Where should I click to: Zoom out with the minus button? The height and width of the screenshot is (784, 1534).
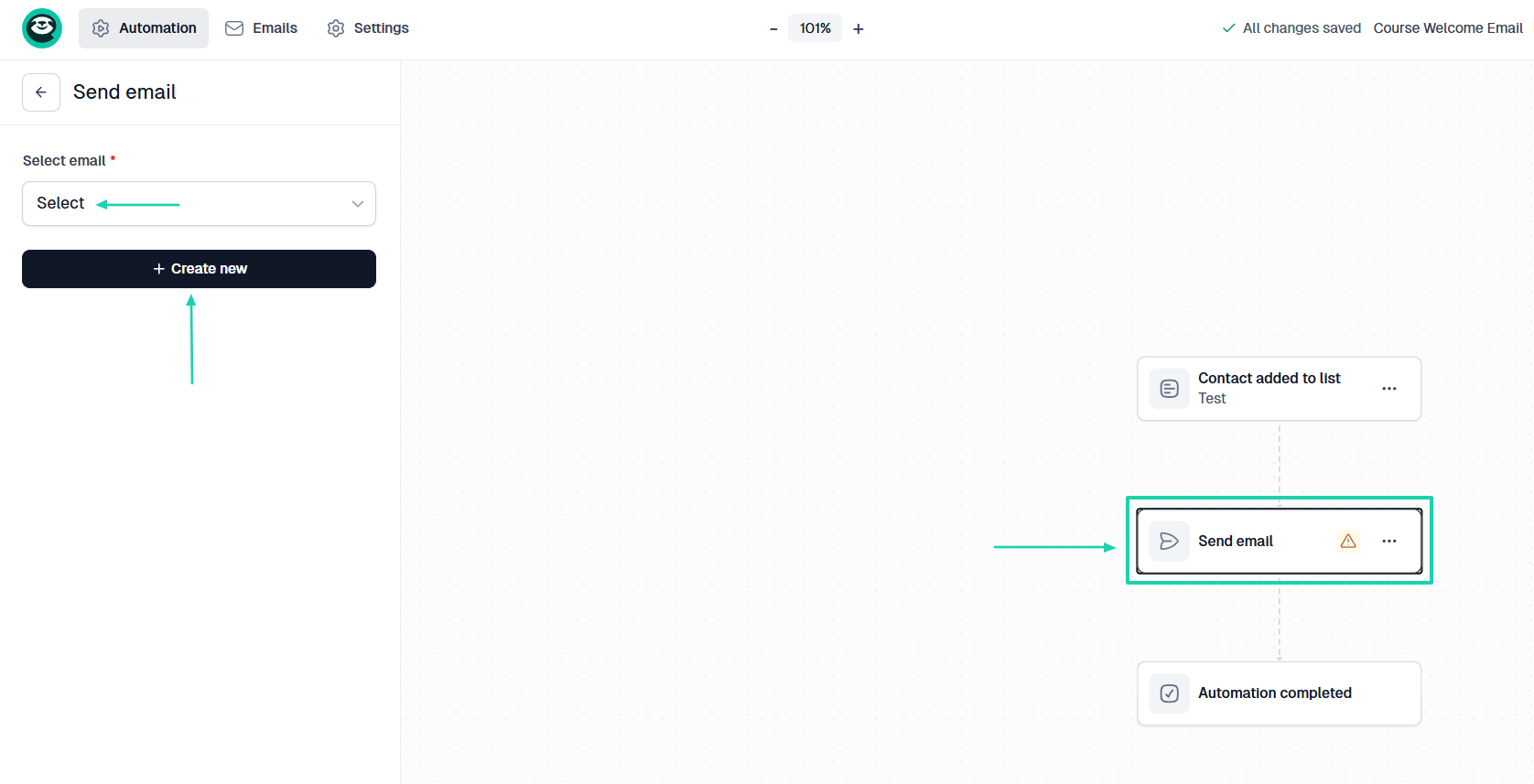tap(773, 29)
